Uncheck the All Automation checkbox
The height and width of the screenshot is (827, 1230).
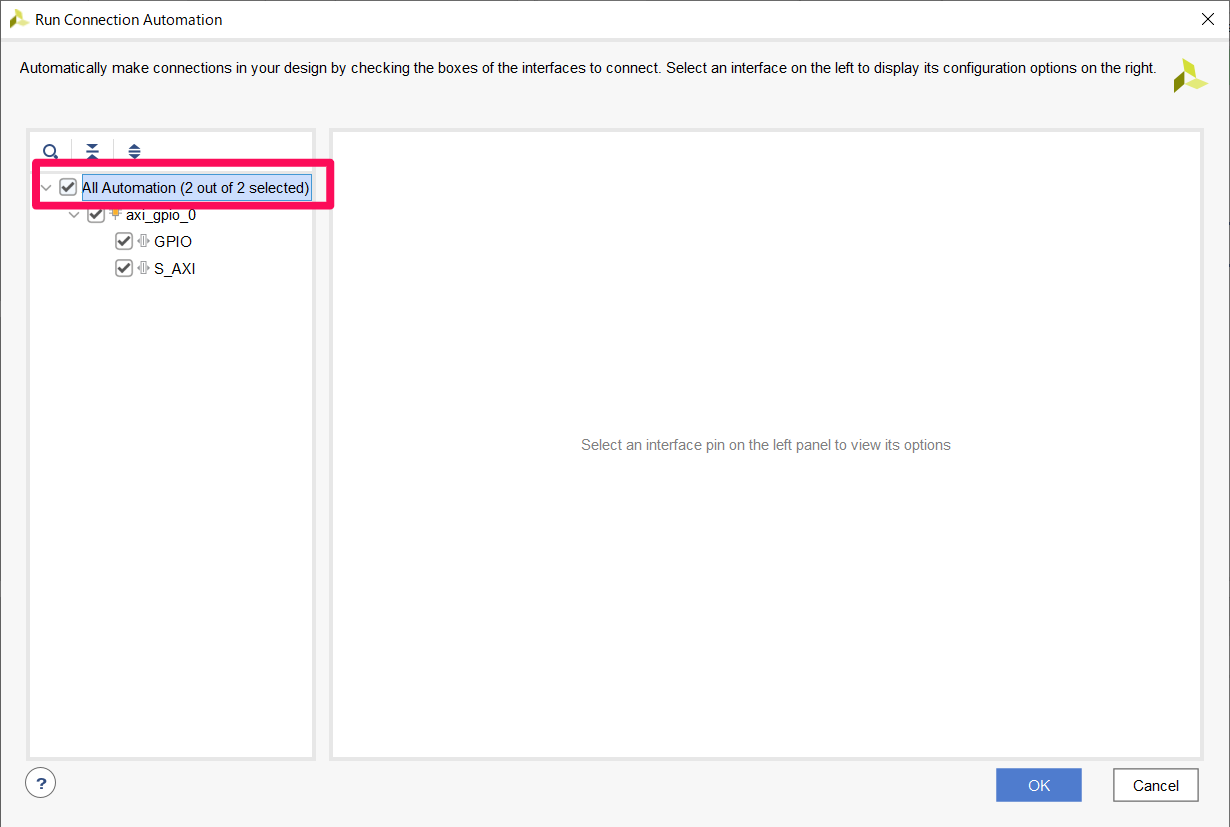click(x=68, y=187)
